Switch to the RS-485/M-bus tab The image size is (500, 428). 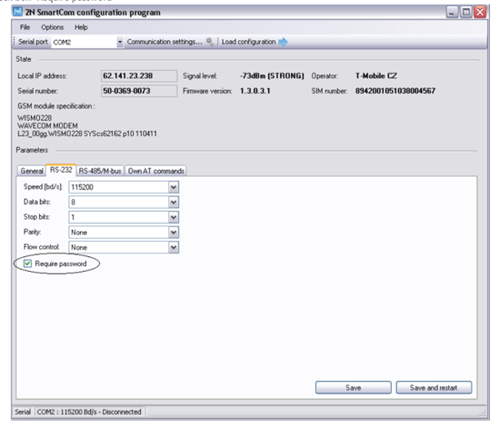100,171
